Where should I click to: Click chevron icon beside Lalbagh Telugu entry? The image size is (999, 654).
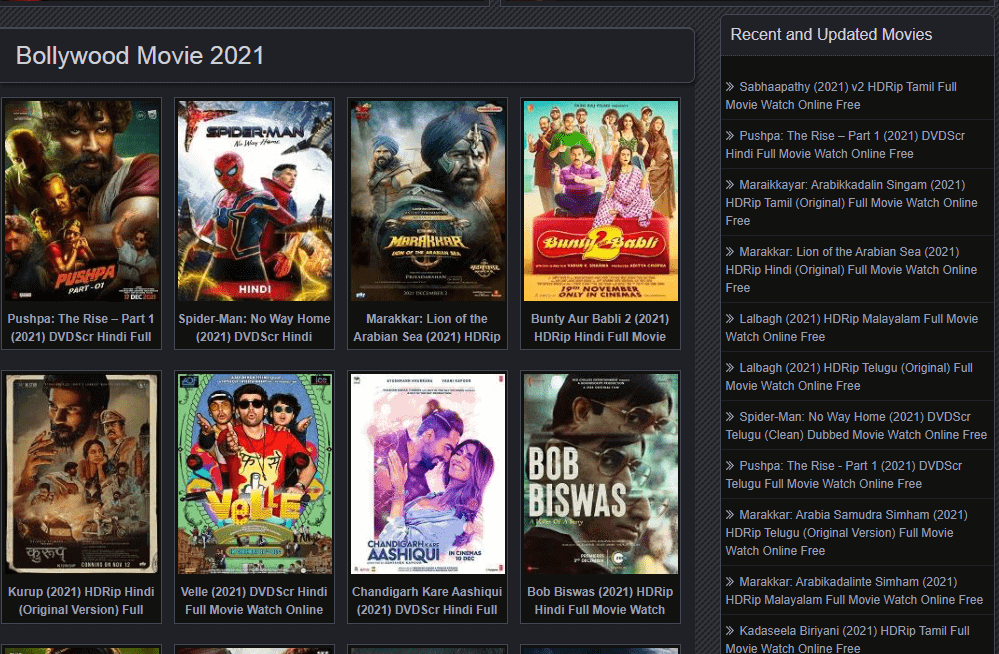pos(730,367)
